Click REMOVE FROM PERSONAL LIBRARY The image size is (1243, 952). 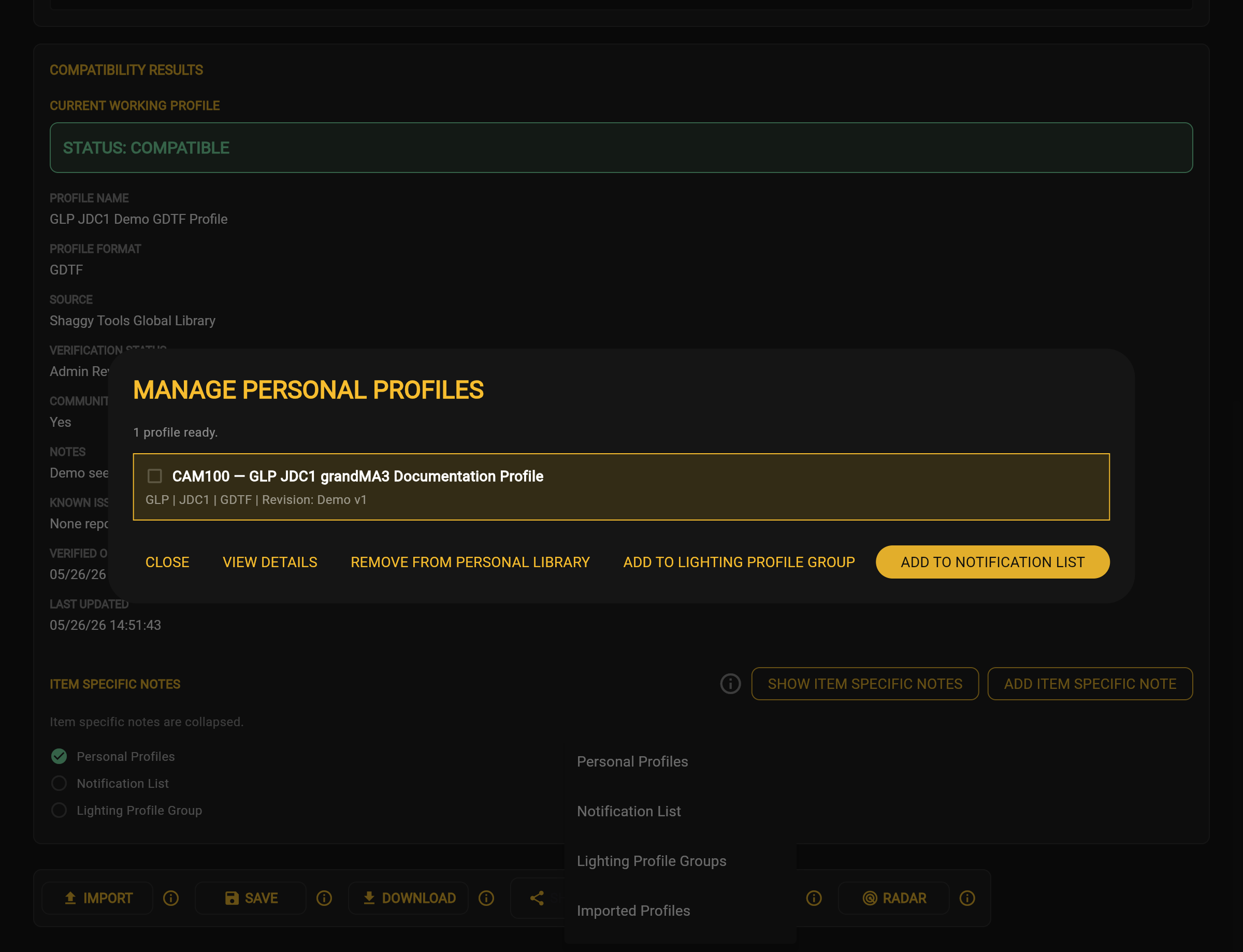470,562
